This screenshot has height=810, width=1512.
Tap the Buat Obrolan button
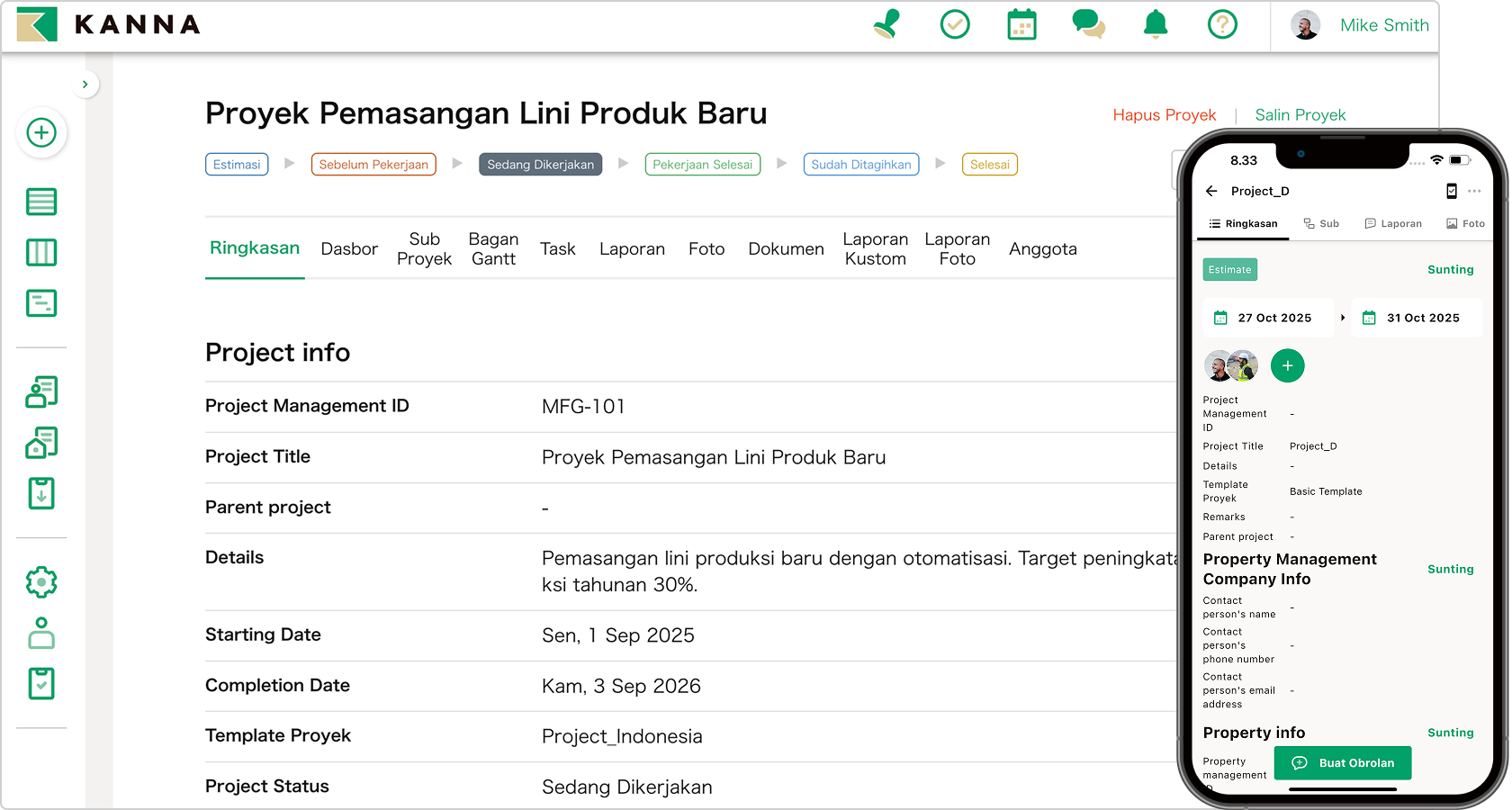coord(1343,762)
